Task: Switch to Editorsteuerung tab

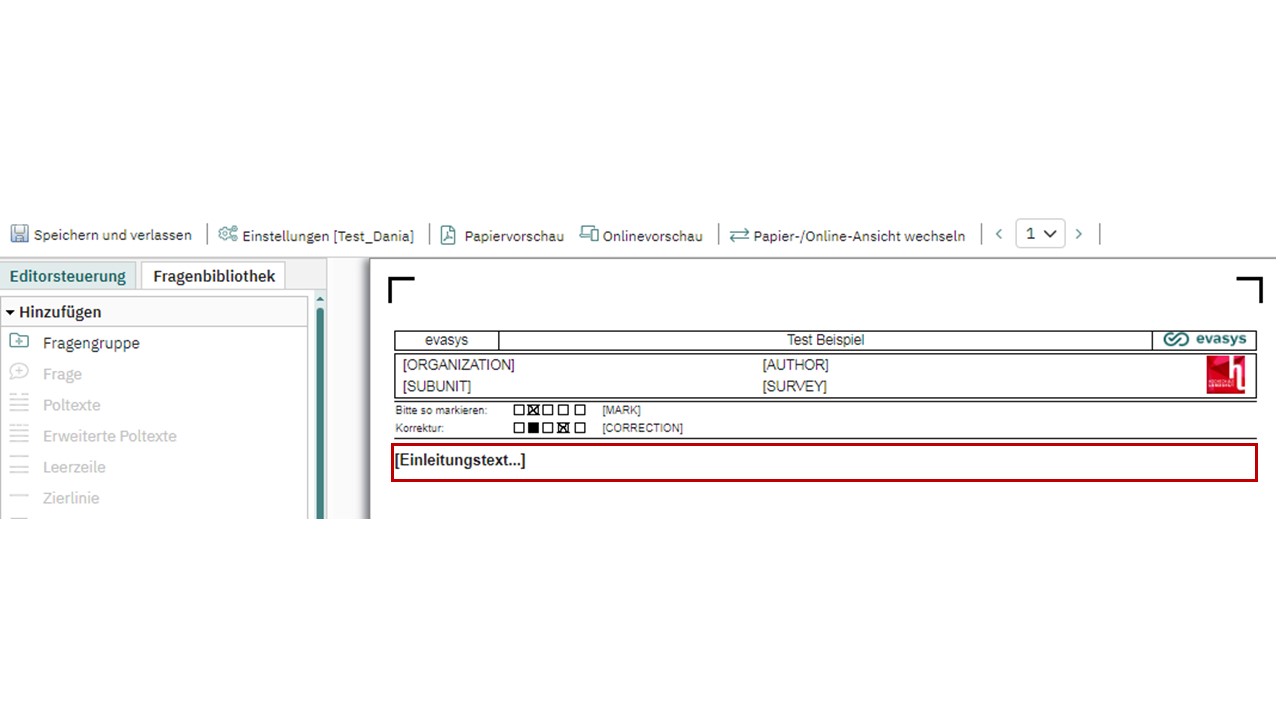Action: 68,276
